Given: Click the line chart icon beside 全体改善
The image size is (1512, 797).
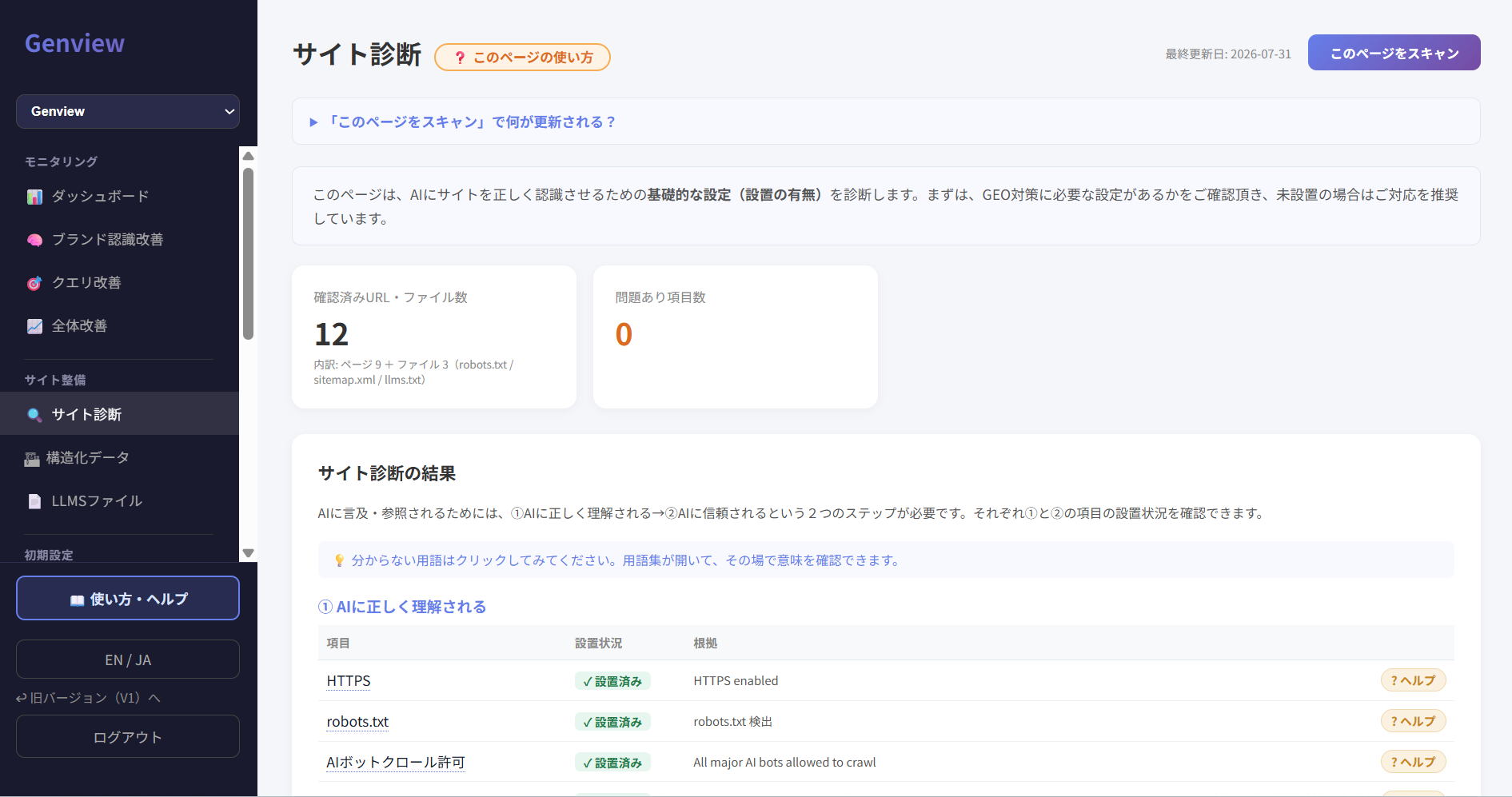Looking at the screenshot, I should [34, 326].
